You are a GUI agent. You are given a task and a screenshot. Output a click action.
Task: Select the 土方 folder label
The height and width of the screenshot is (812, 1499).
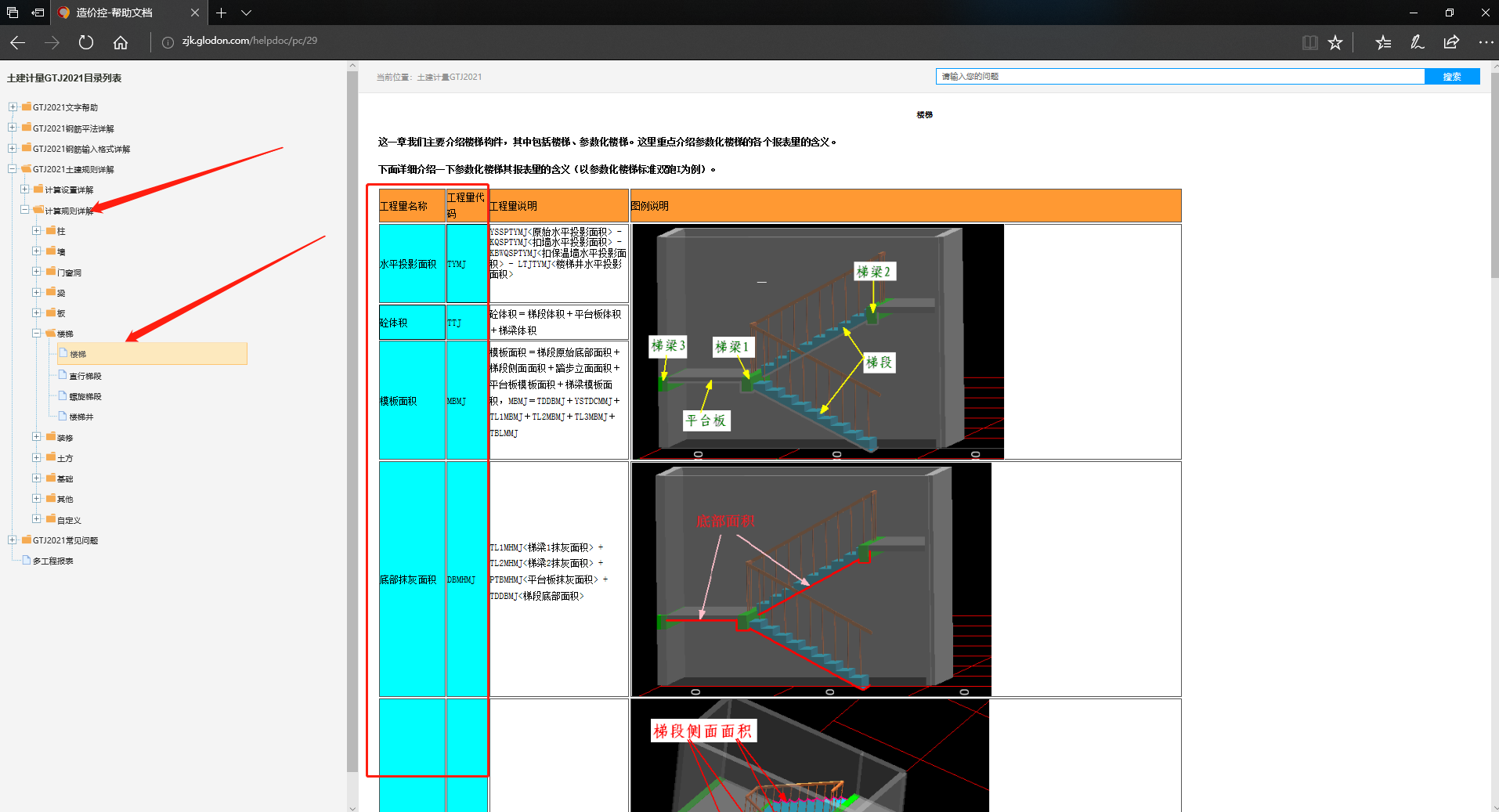point(65,458)
